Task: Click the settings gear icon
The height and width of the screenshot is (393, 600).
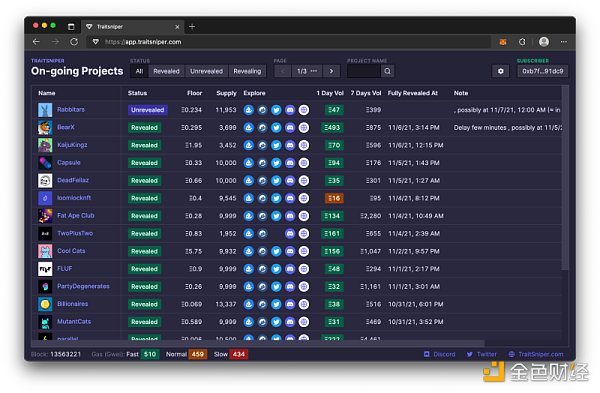Action: pyautogui.click(x=501, y=71)
